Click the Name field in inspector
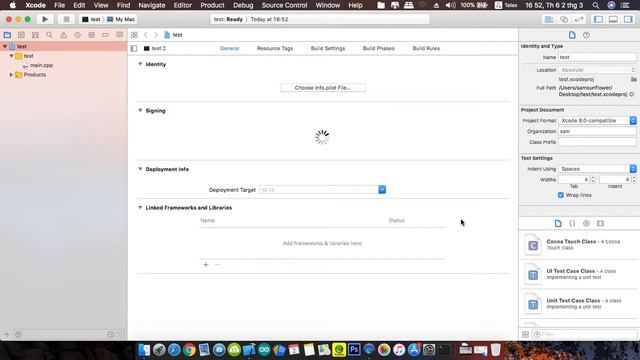 [x=597, y=57]
